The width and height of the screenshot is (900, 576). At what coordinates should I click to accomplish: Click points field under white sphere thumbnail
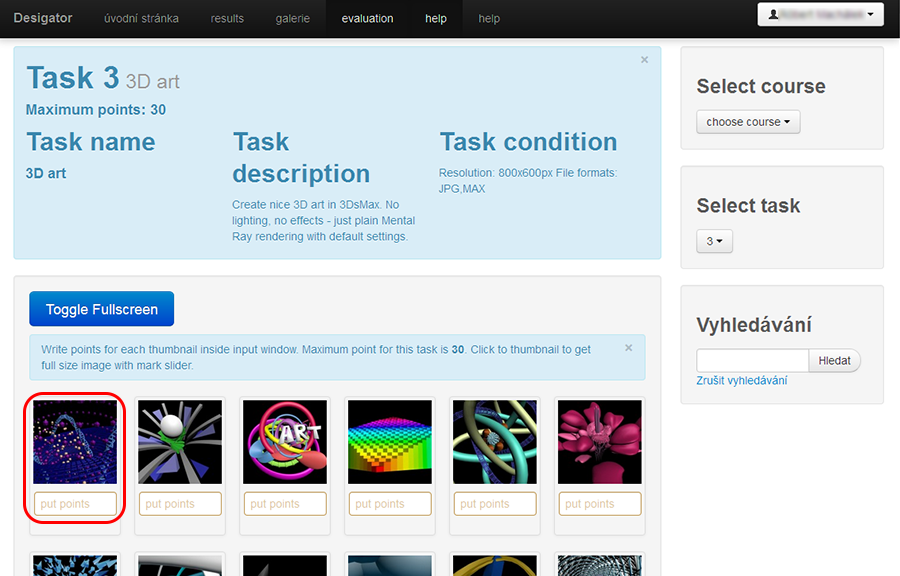(180, 504)
